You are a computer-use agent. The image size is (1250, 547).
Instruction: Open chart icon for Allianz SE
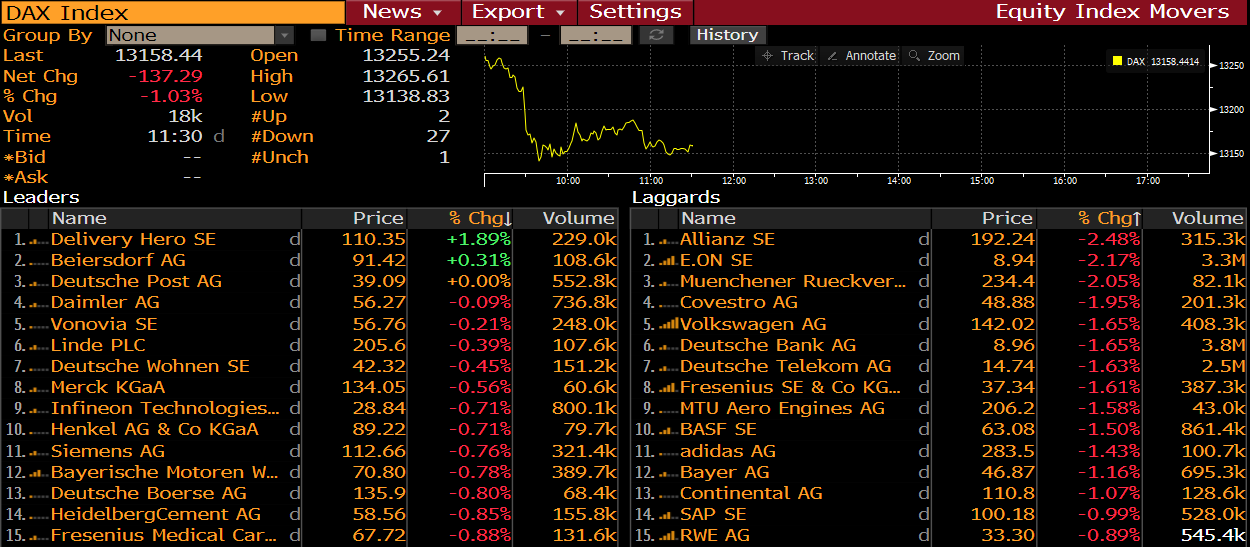pyautogui.click(x=668, y=240)
